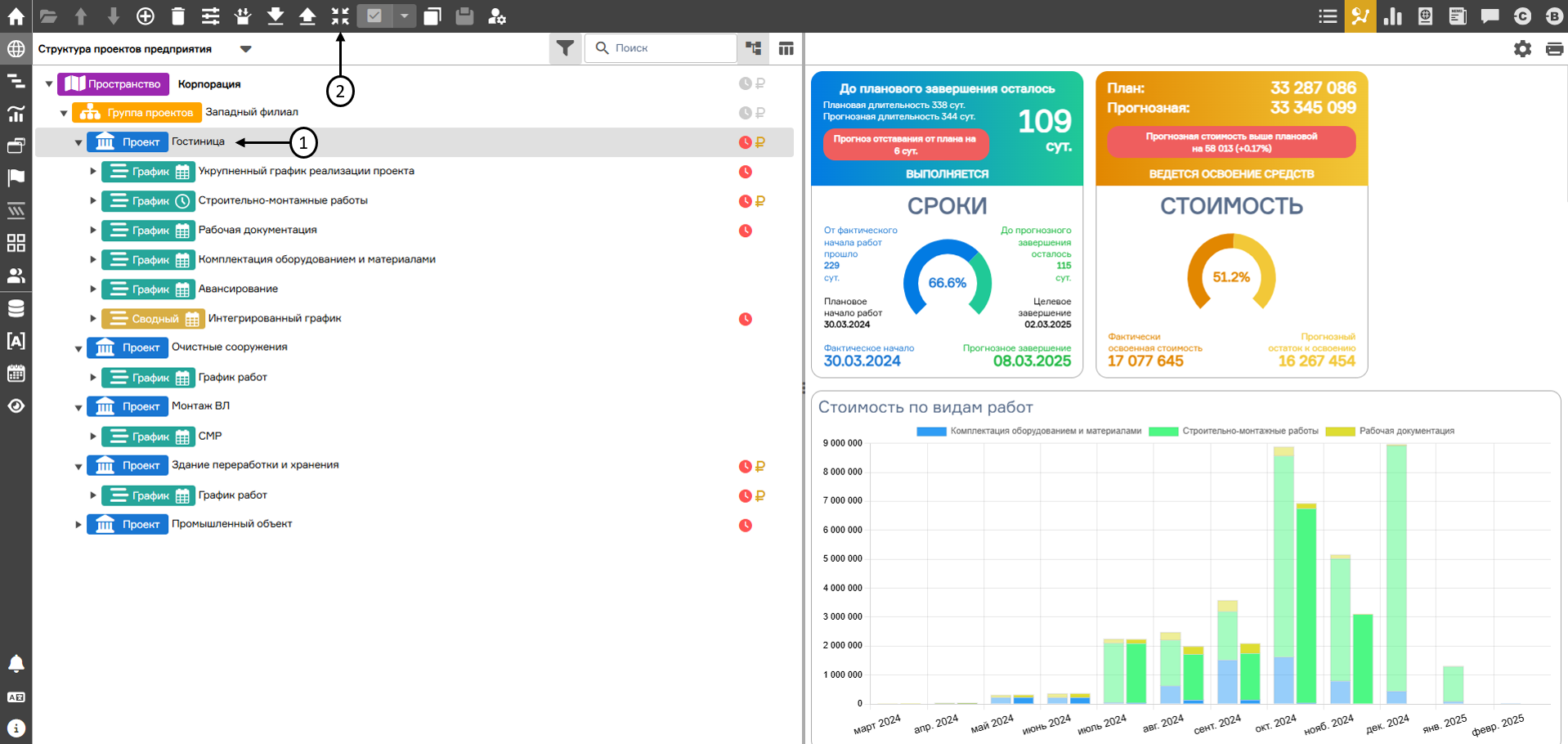Expand the Промышленный объект project

(x=78, y=524)
